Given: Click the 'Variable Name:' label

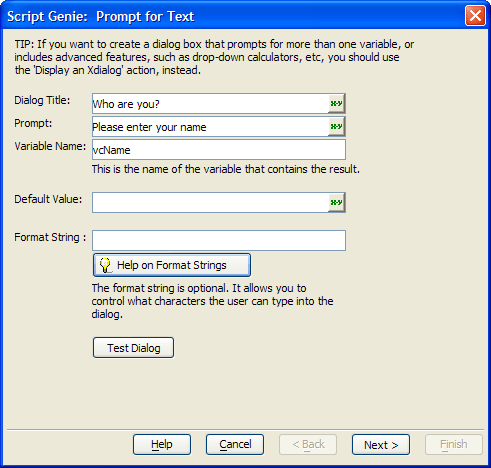Looking at the screenshot, I should coord(50,146).
